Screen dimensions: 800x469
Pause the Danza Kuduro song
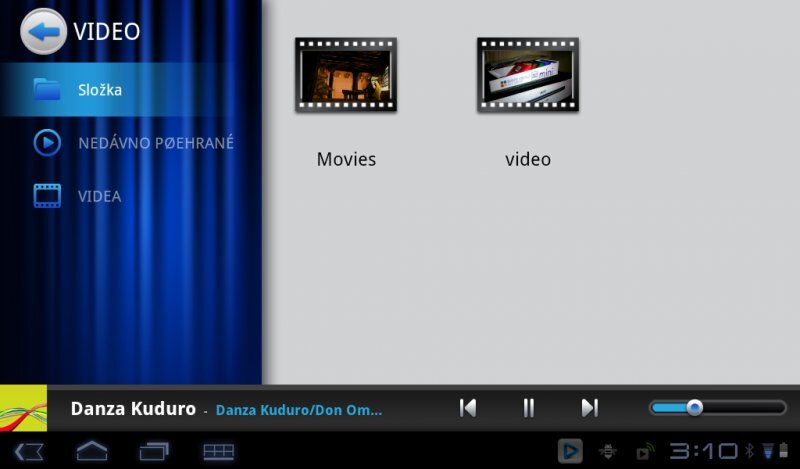coord(529,408)
